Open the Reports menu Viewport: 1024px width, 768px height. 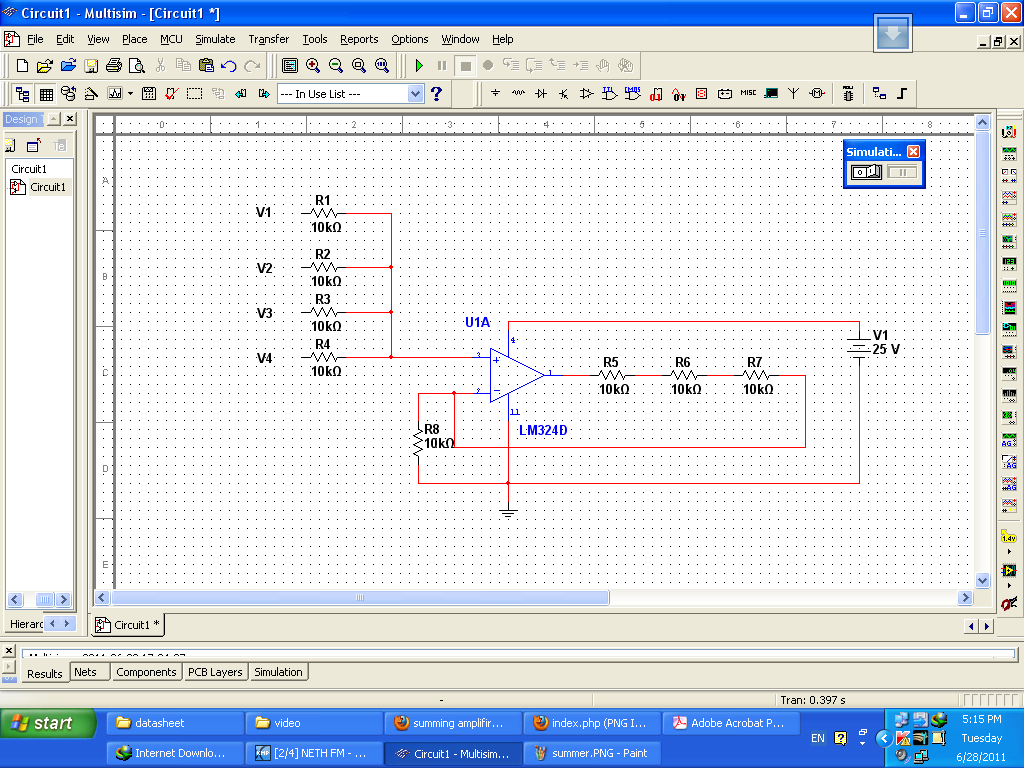pyautogui.click(x=359, y=39)
